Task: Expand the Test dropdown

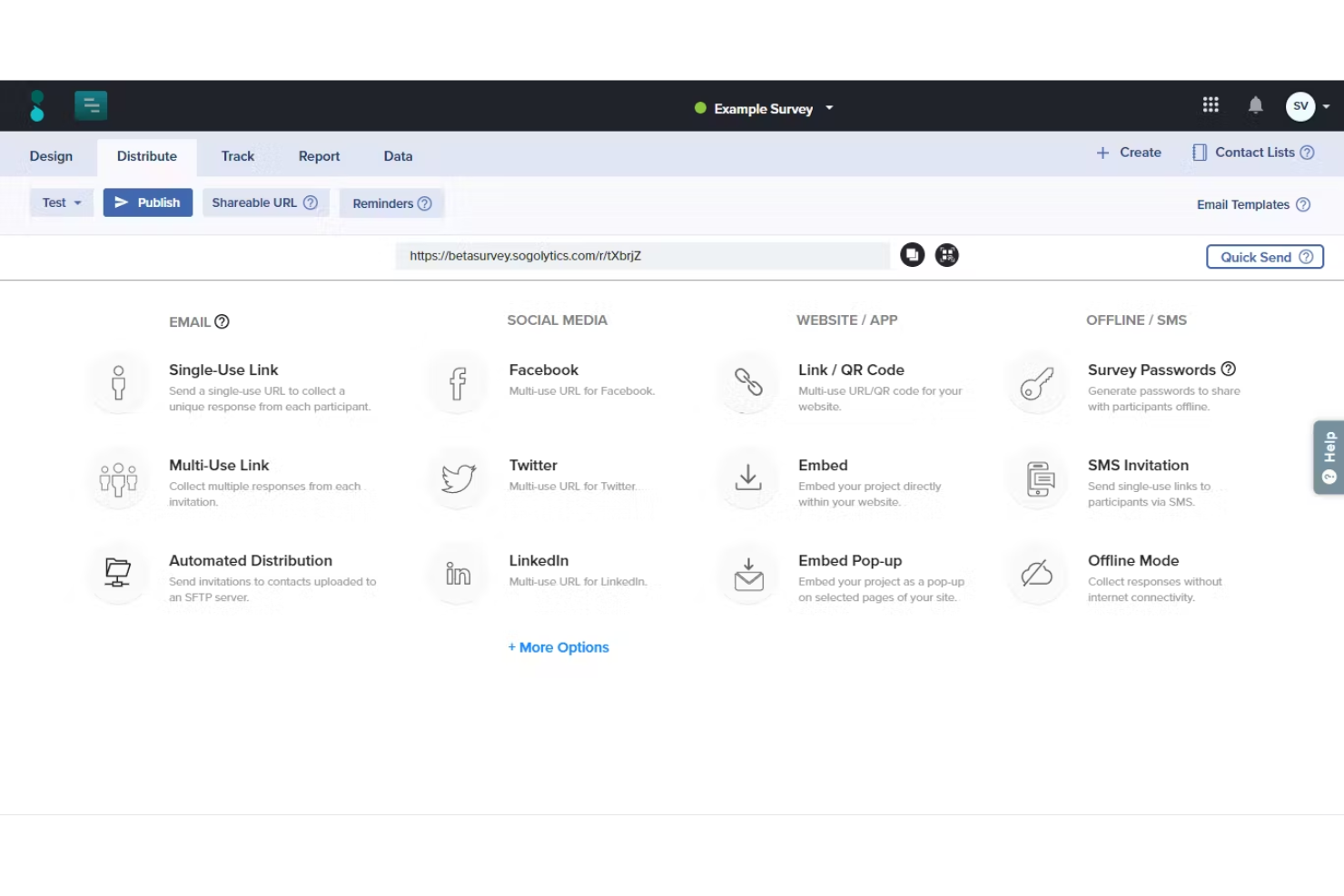Action: tap(61, 202)
